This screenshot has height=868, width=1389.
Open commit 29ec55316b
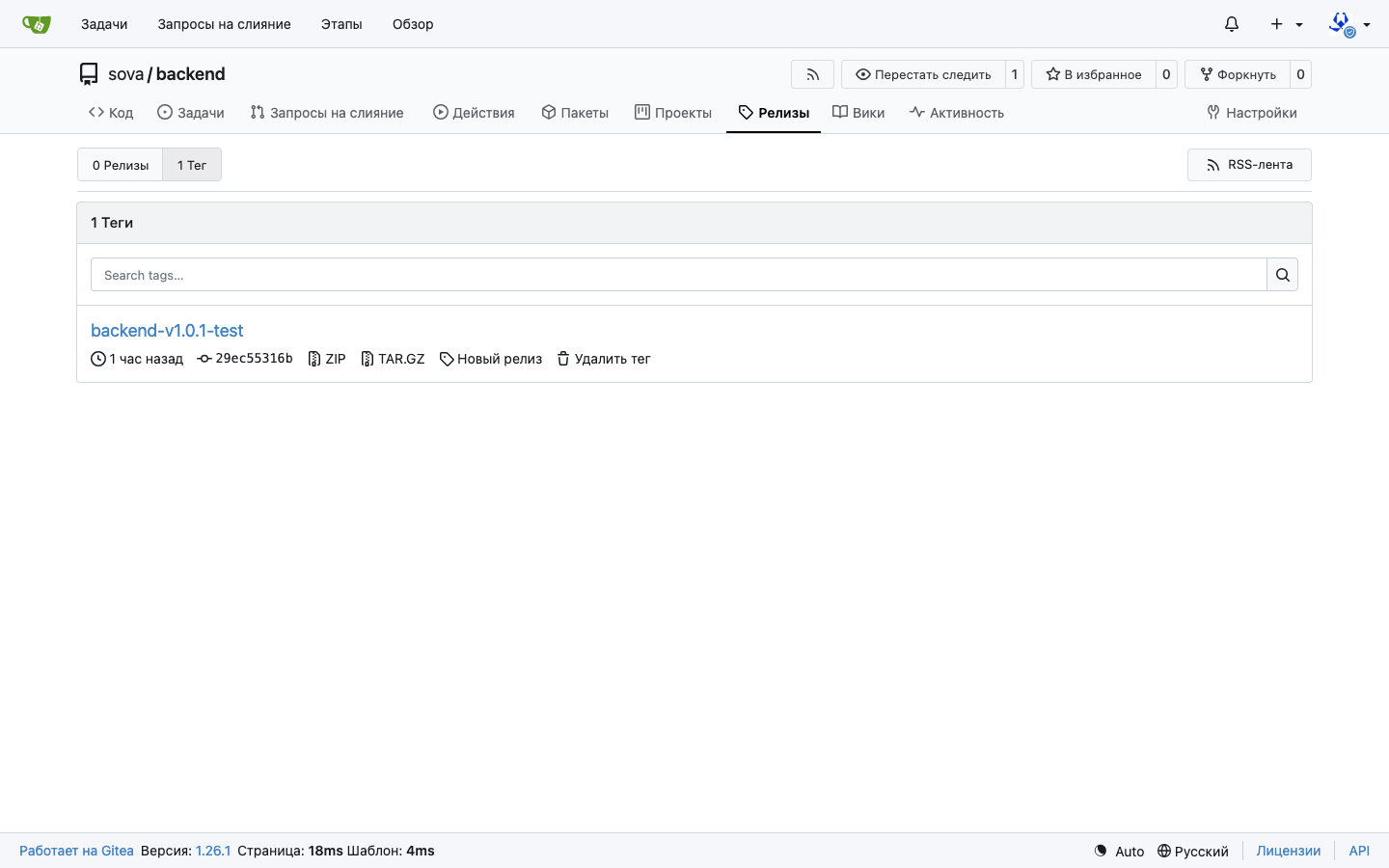[245, 358]
